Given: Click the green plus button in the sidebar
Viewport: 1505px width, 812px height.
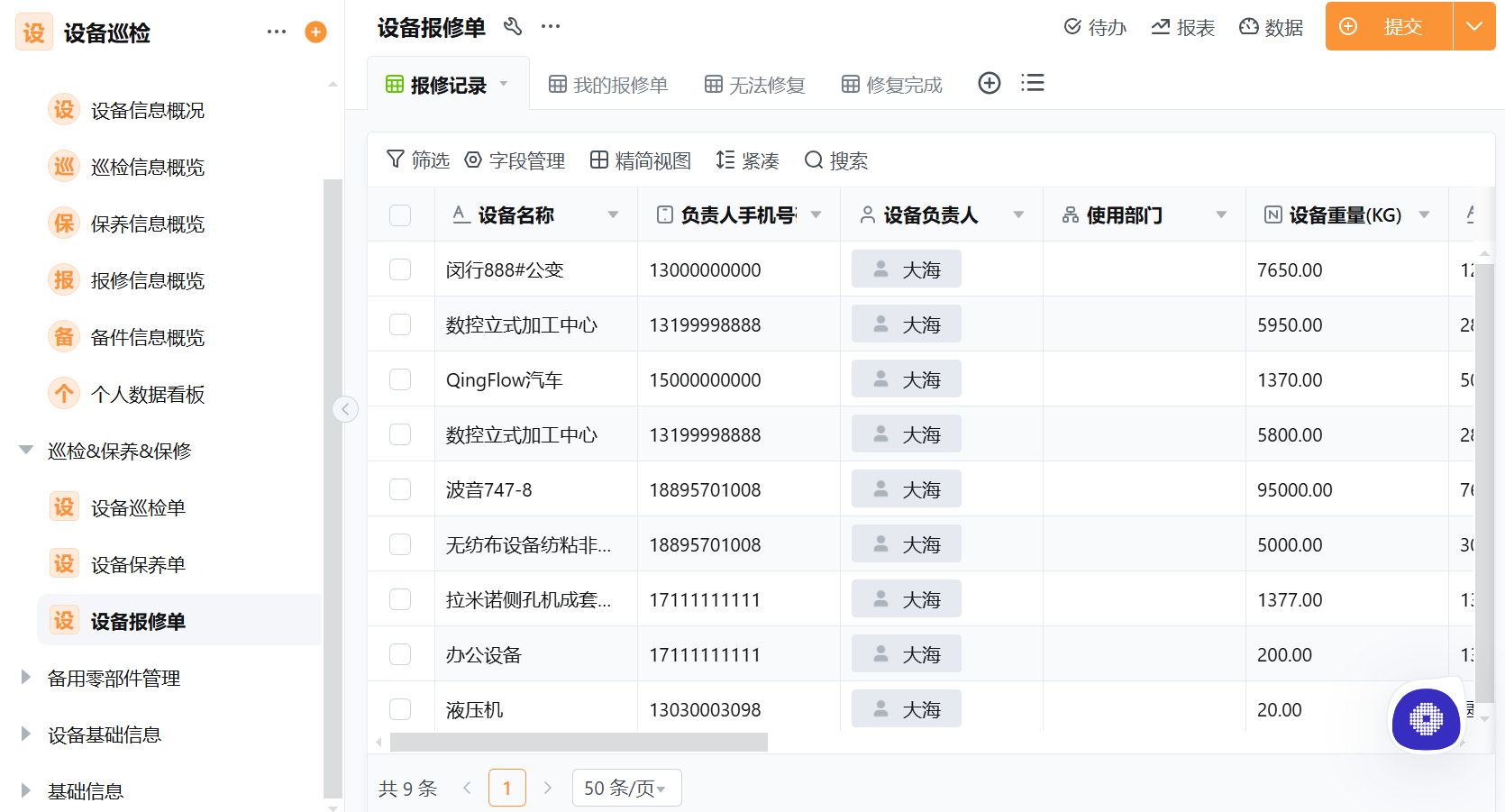Looking at the screenshot, I should coord(315,32).
